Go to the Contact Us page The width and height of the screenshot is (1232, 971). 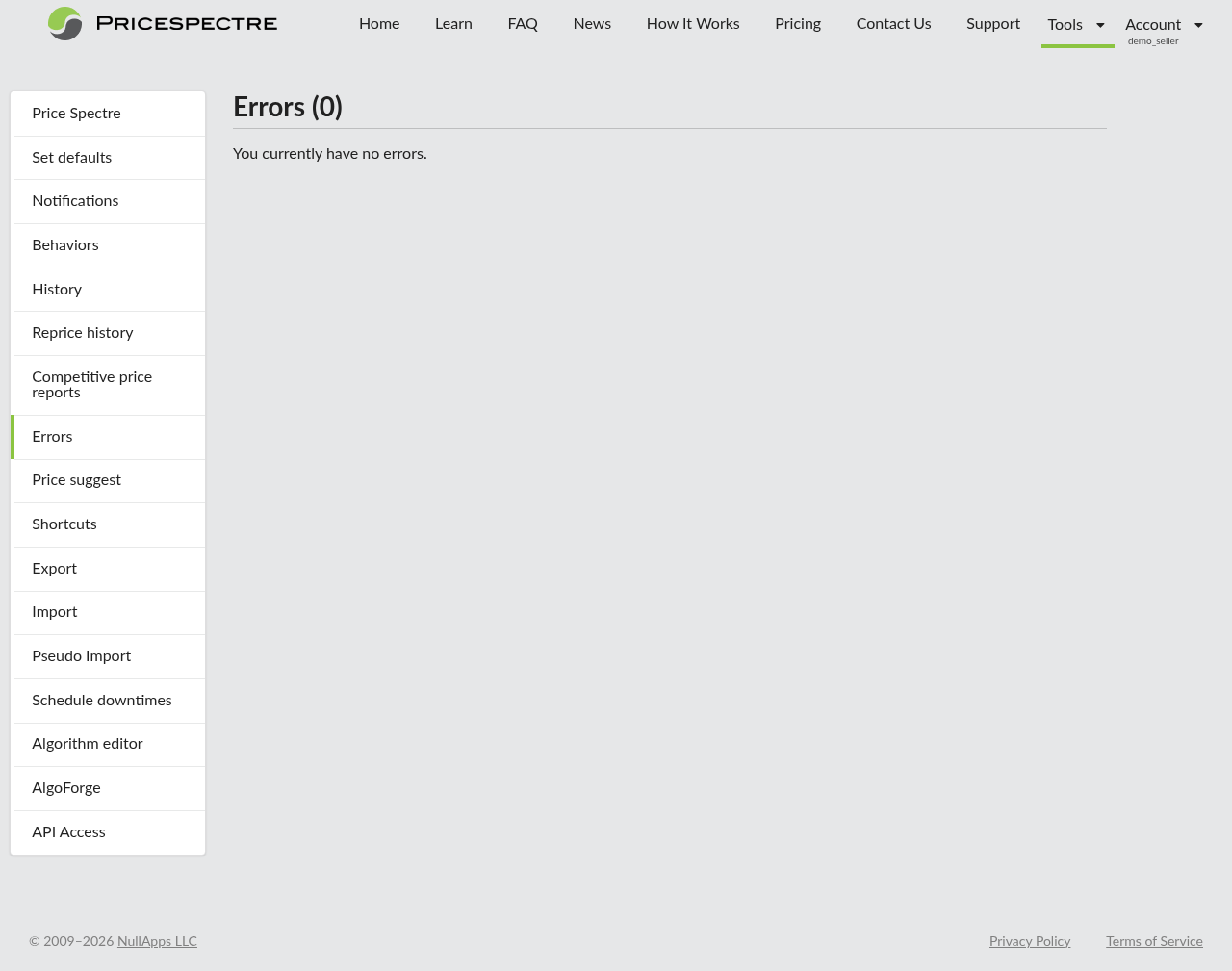(x=893, y=24)
